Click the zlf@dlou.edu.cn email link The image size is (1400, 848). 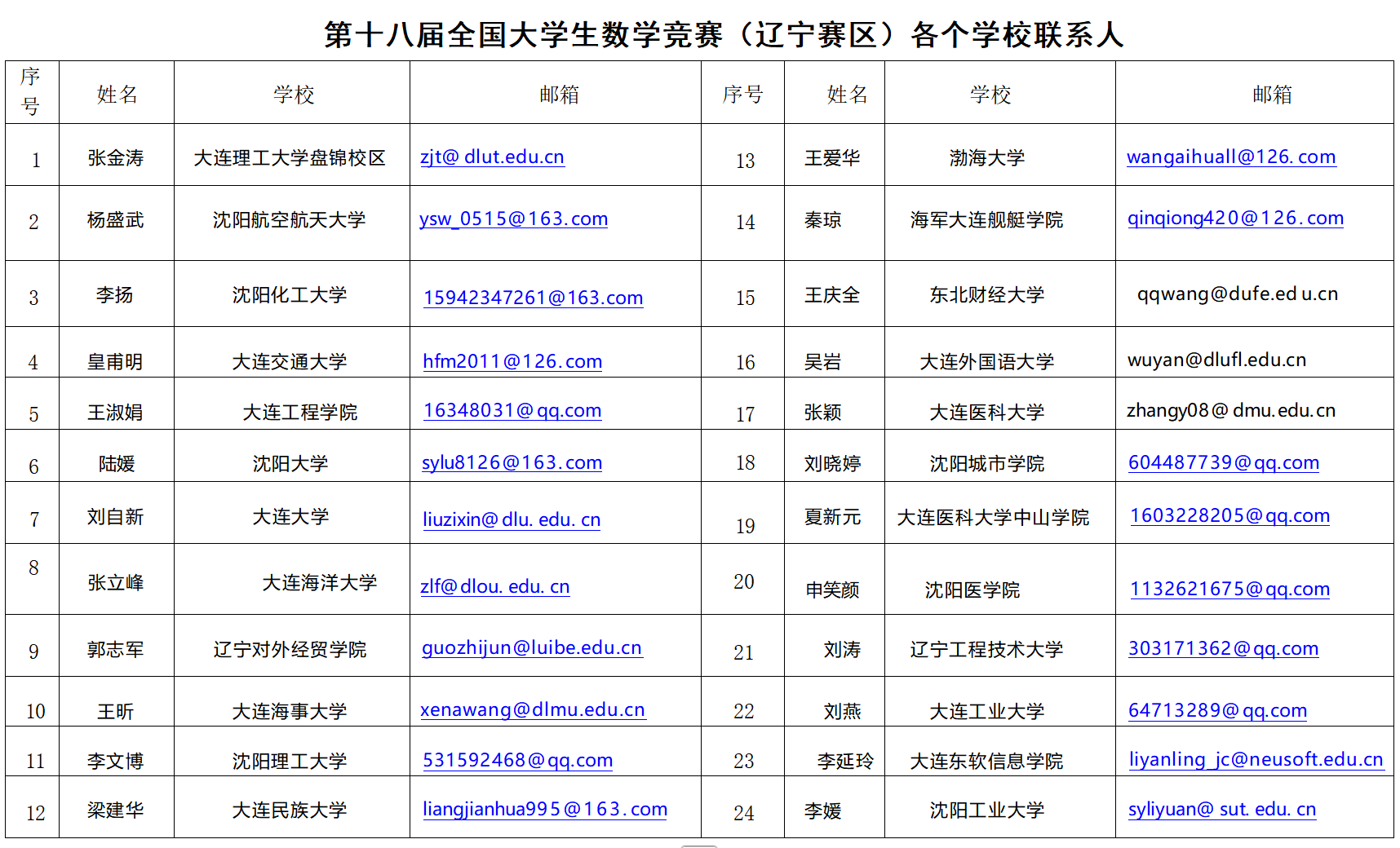coord(494,586)
